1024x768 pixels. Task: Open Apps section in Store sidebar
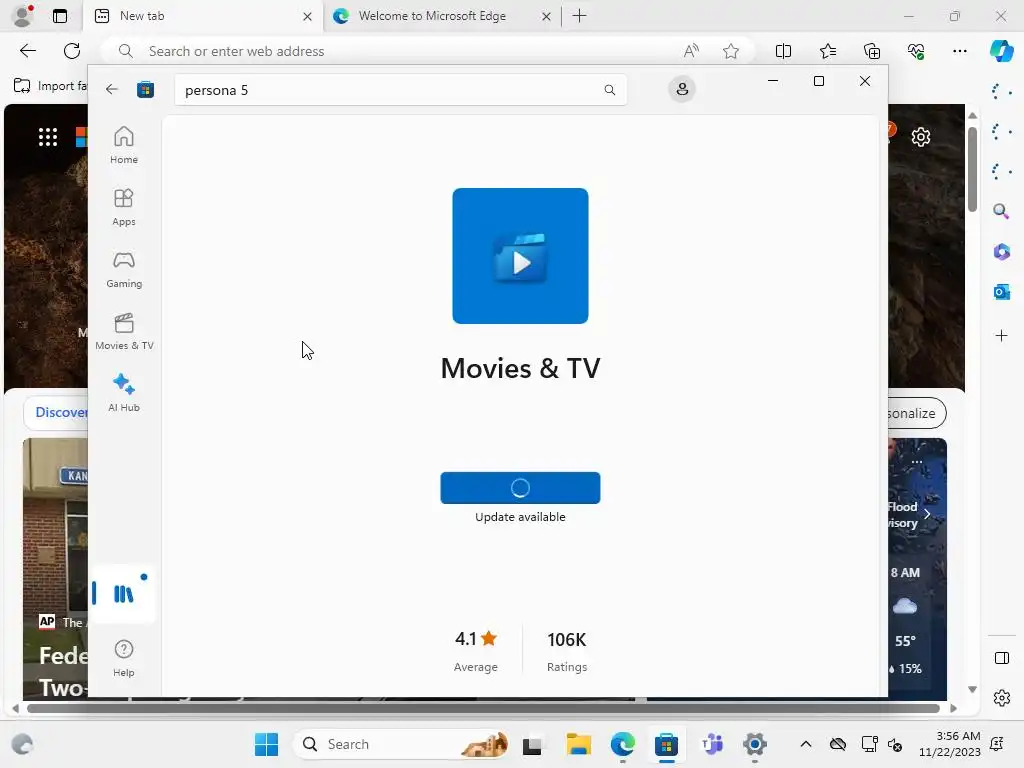123,207
